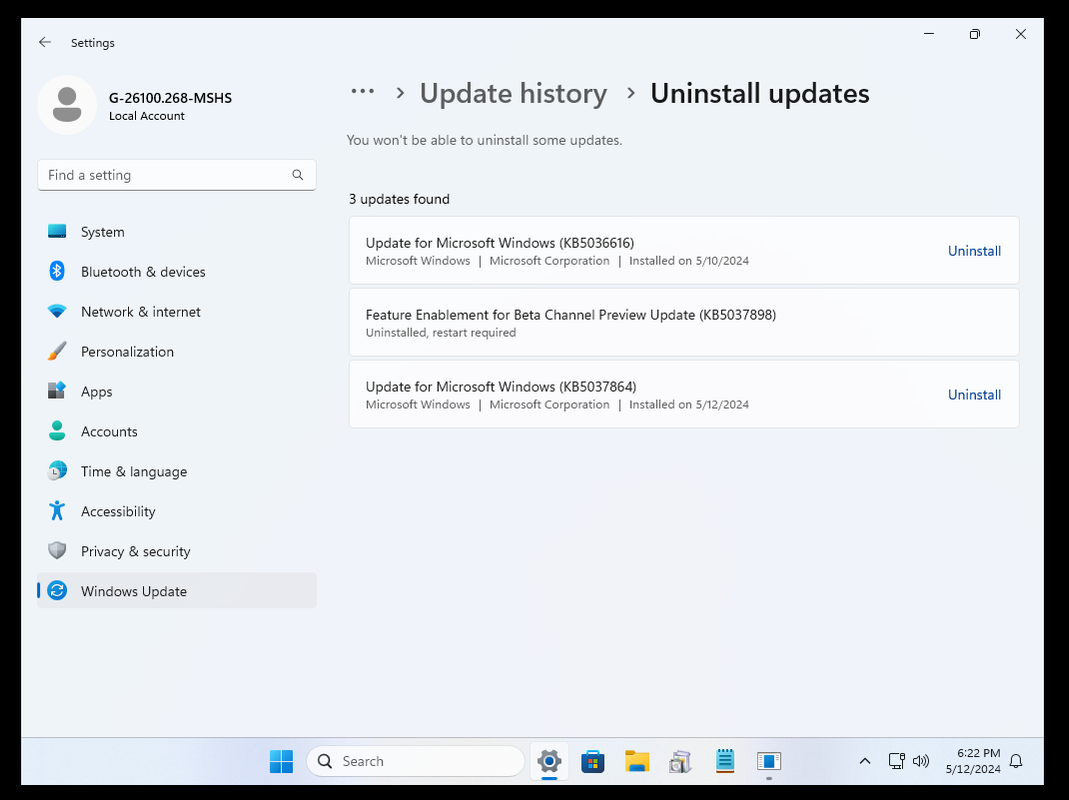
Task: Click the taskbar icon left of Notepad
Action: (x=680, y=761)
